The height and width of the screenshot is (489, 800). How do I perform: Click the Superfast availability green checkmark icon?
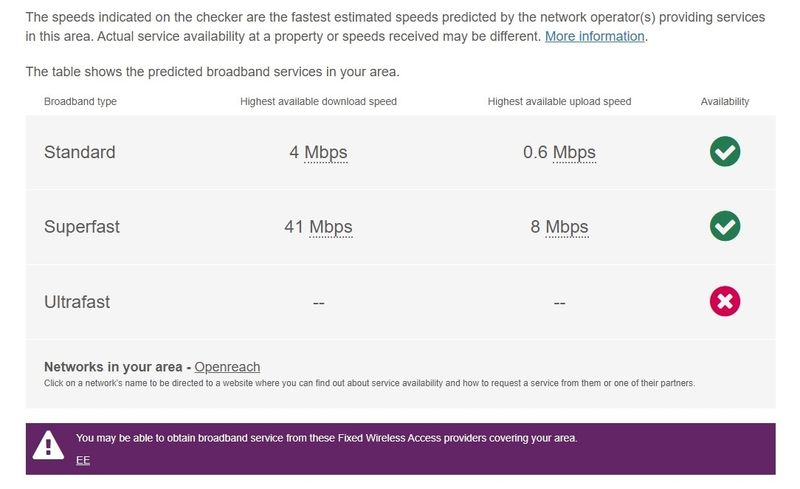tap(725, 226)
